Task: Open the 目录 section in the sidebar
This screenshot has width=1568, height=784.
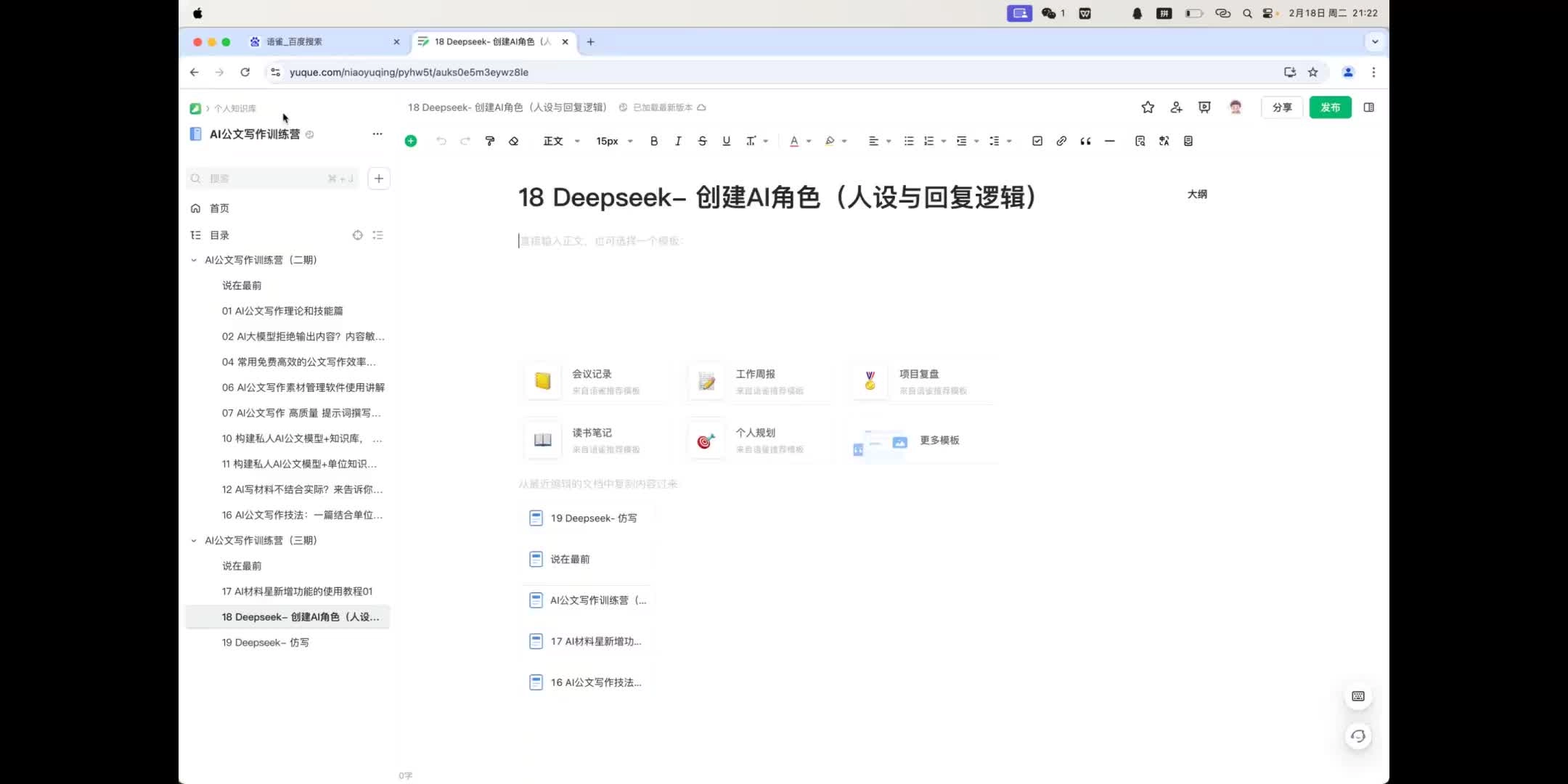Action: tap(217, 234)
